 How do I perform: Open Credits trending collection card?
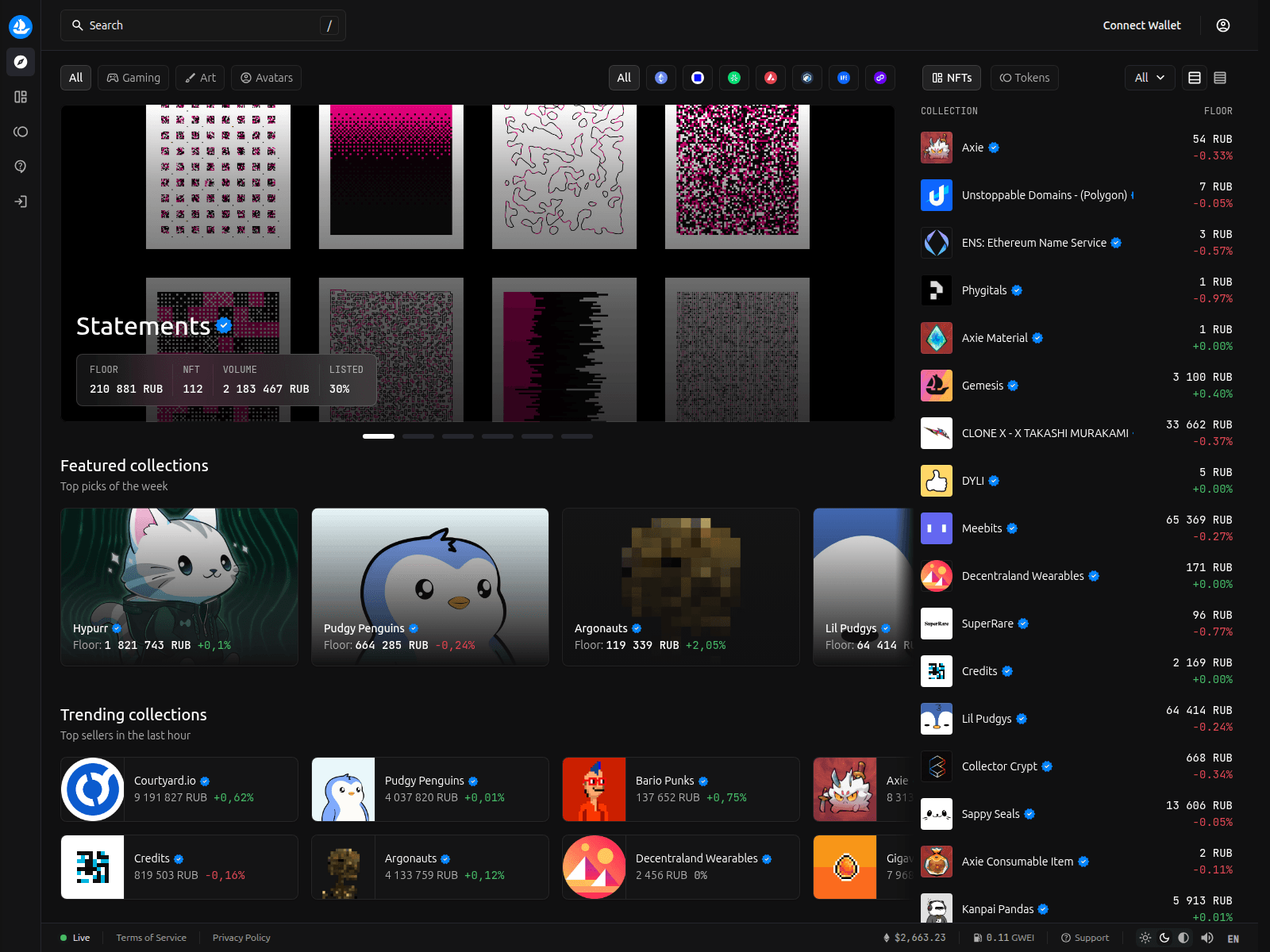179,867
